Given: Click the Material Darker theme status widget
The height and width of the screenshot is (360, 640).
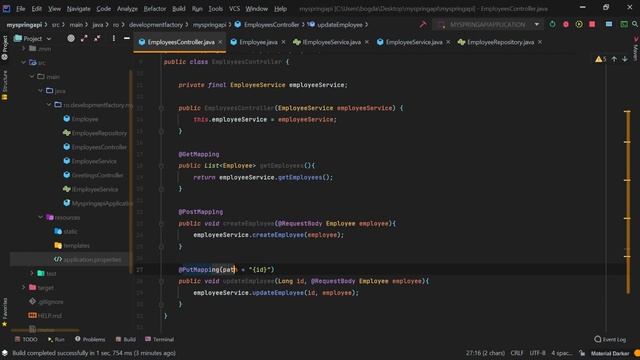Looking at the screenshot, I should 610,353.
